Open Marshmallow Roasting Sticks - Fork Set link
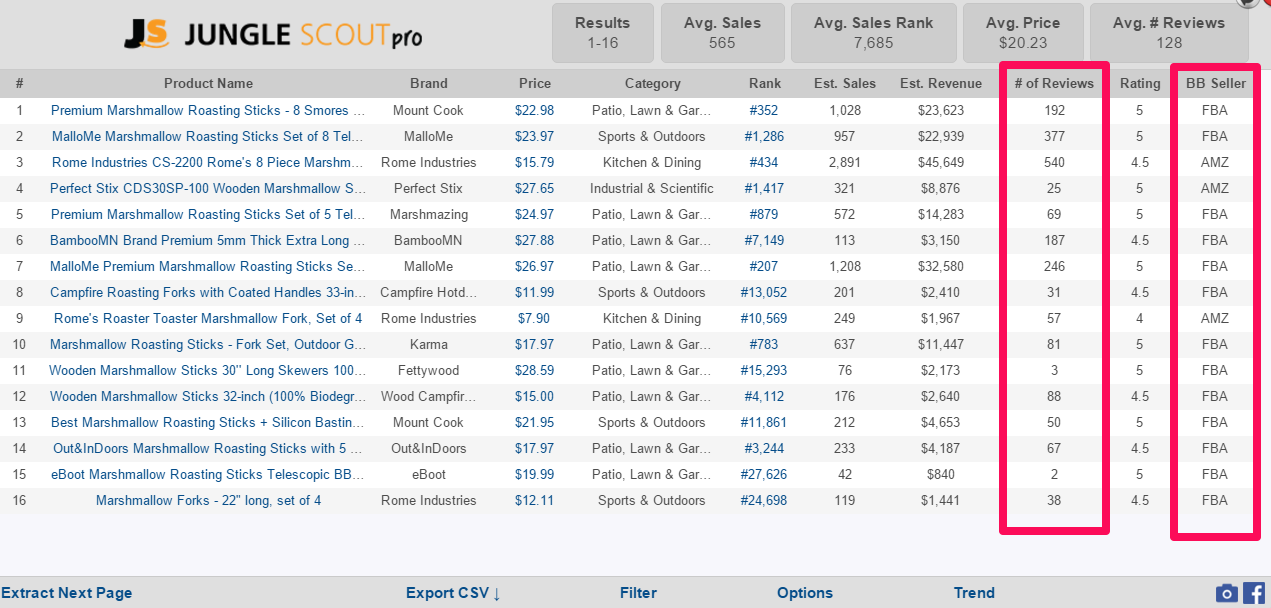This screenshot has width=1271, height=608. click(x=208, y=344)
